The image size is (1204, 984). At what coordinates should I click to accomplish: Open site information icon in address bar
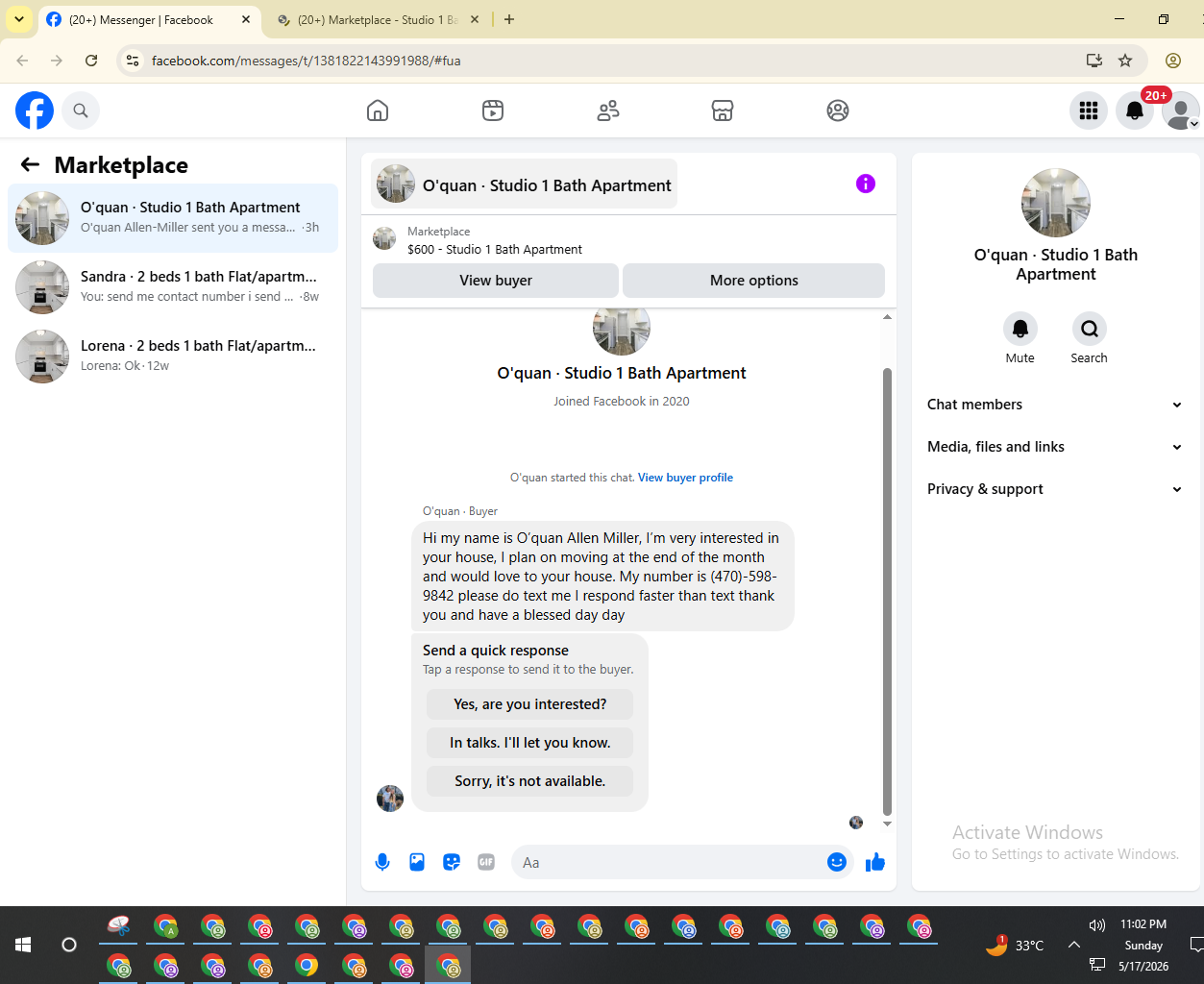click(133, 61)
